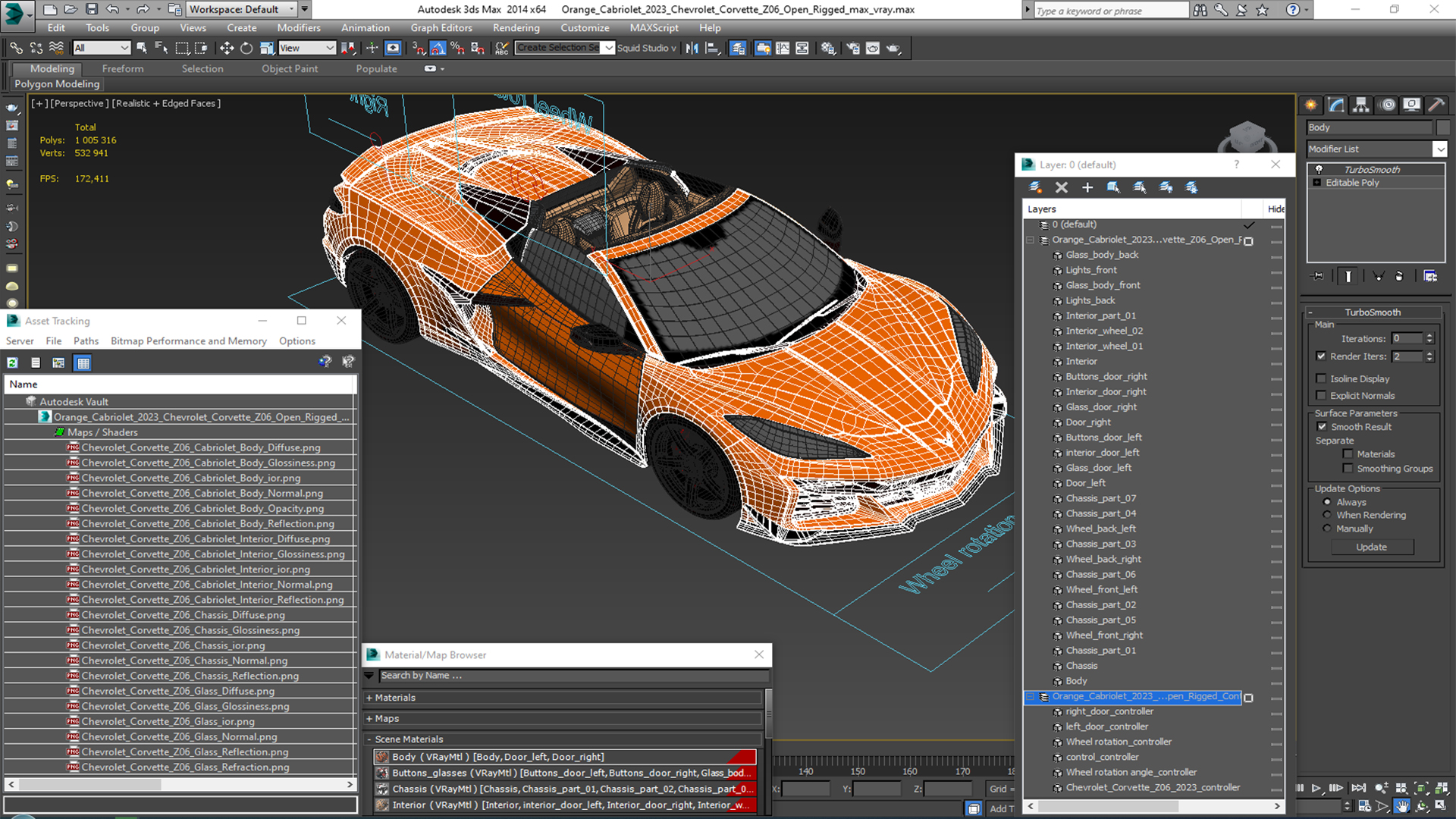This screenshot has width=1456, height=819.
Task: Click Delete layer X icon in Layer dialog
Action: [x=1062, y=187]
